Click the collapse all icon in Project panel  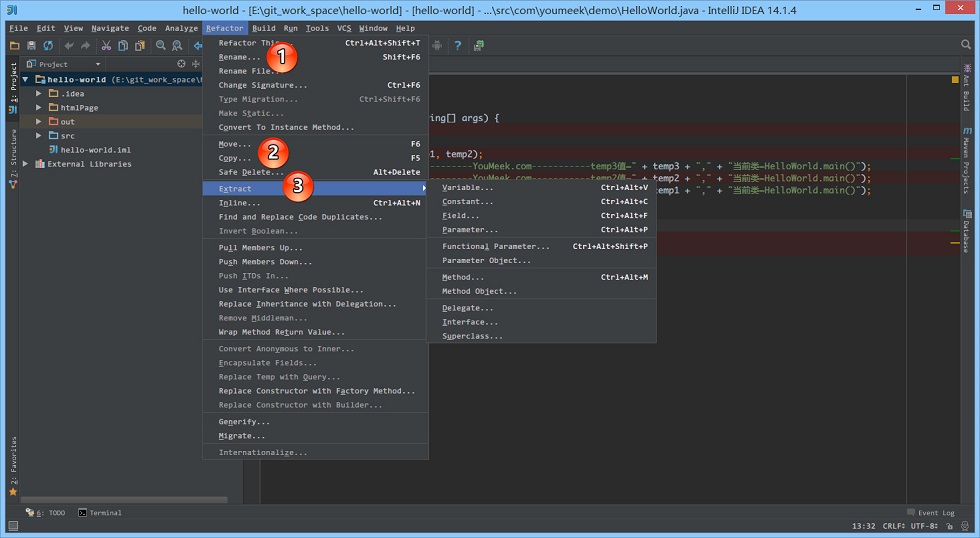pos(196,64)
